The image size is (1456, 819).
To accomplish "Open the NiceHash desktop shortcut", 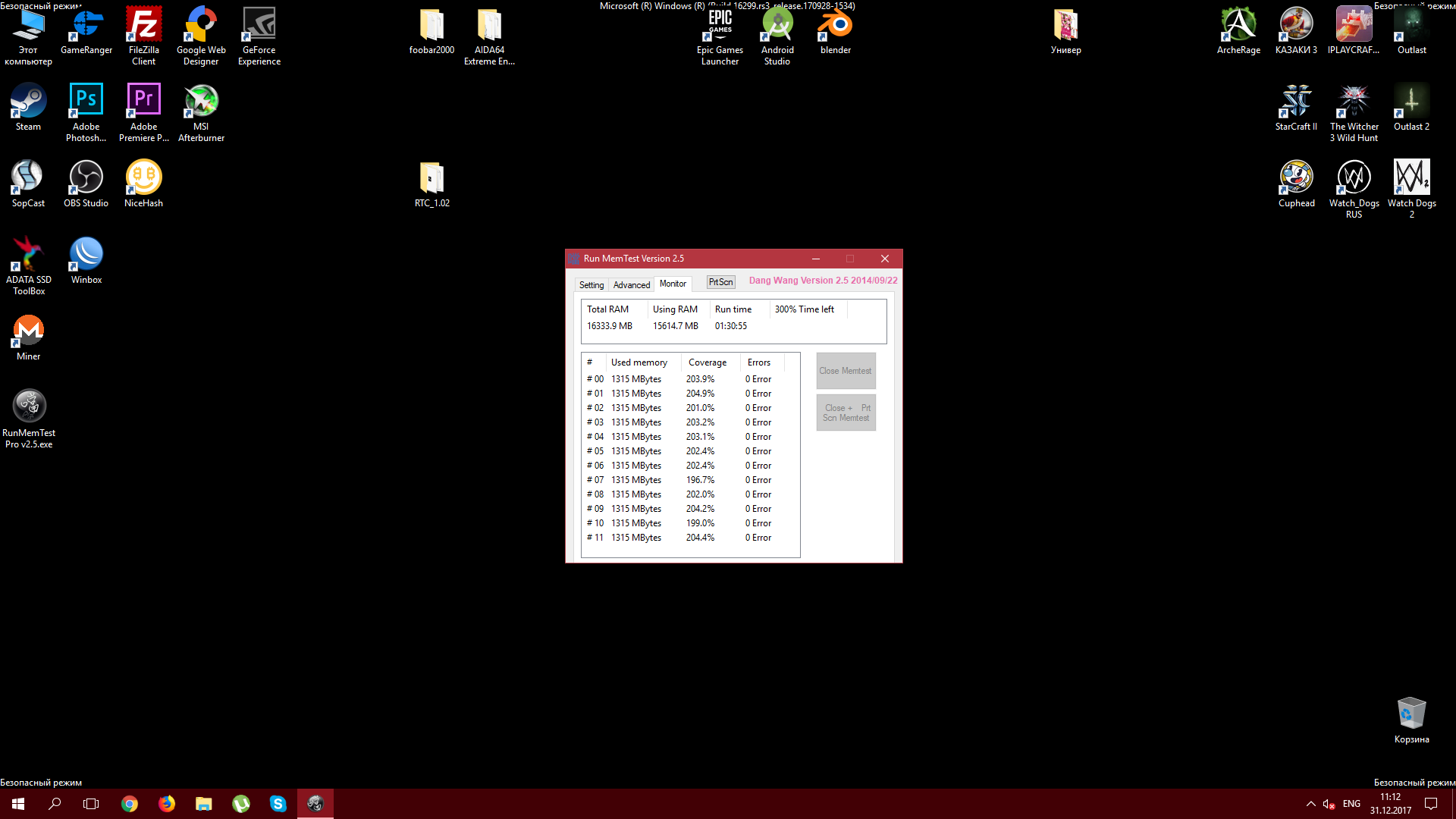I will point(143,178).
